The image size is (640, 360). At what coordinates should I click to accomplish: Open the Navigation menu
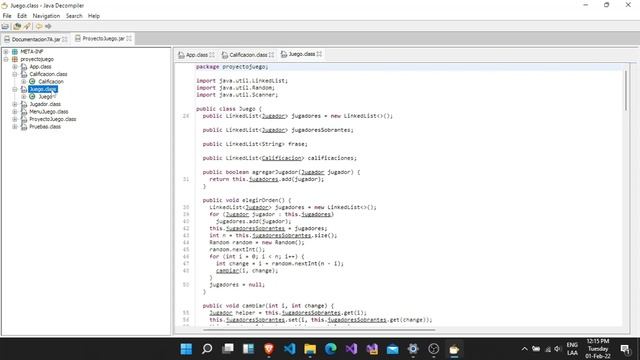[46, 16]
